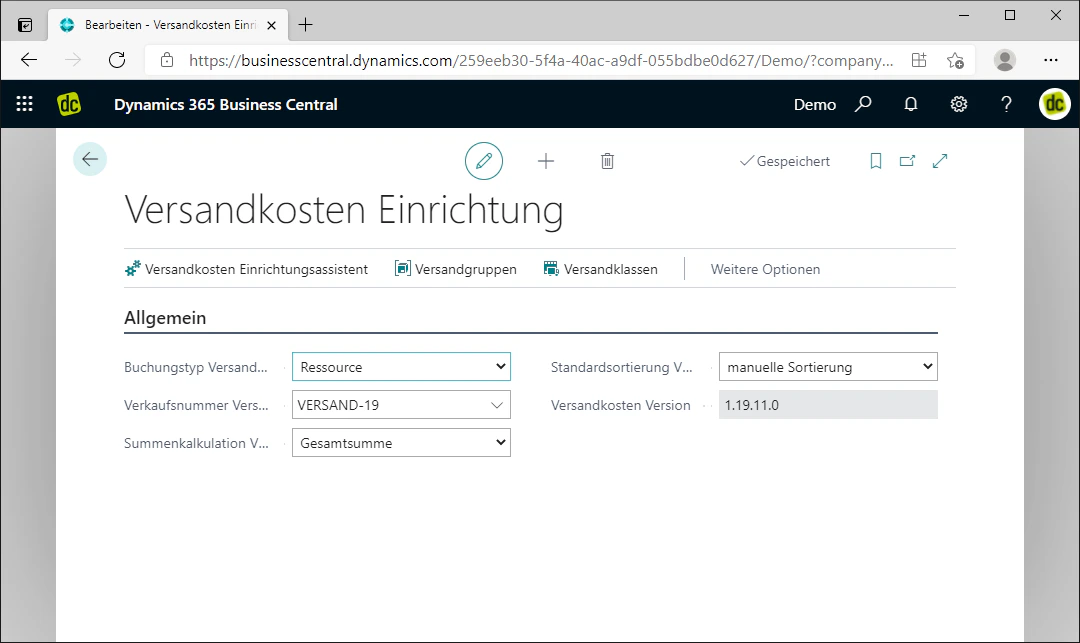Viewport: 1080px width, 643px height.
Task: Open the dc user account avatar
Action: [x=1055, y=104]
